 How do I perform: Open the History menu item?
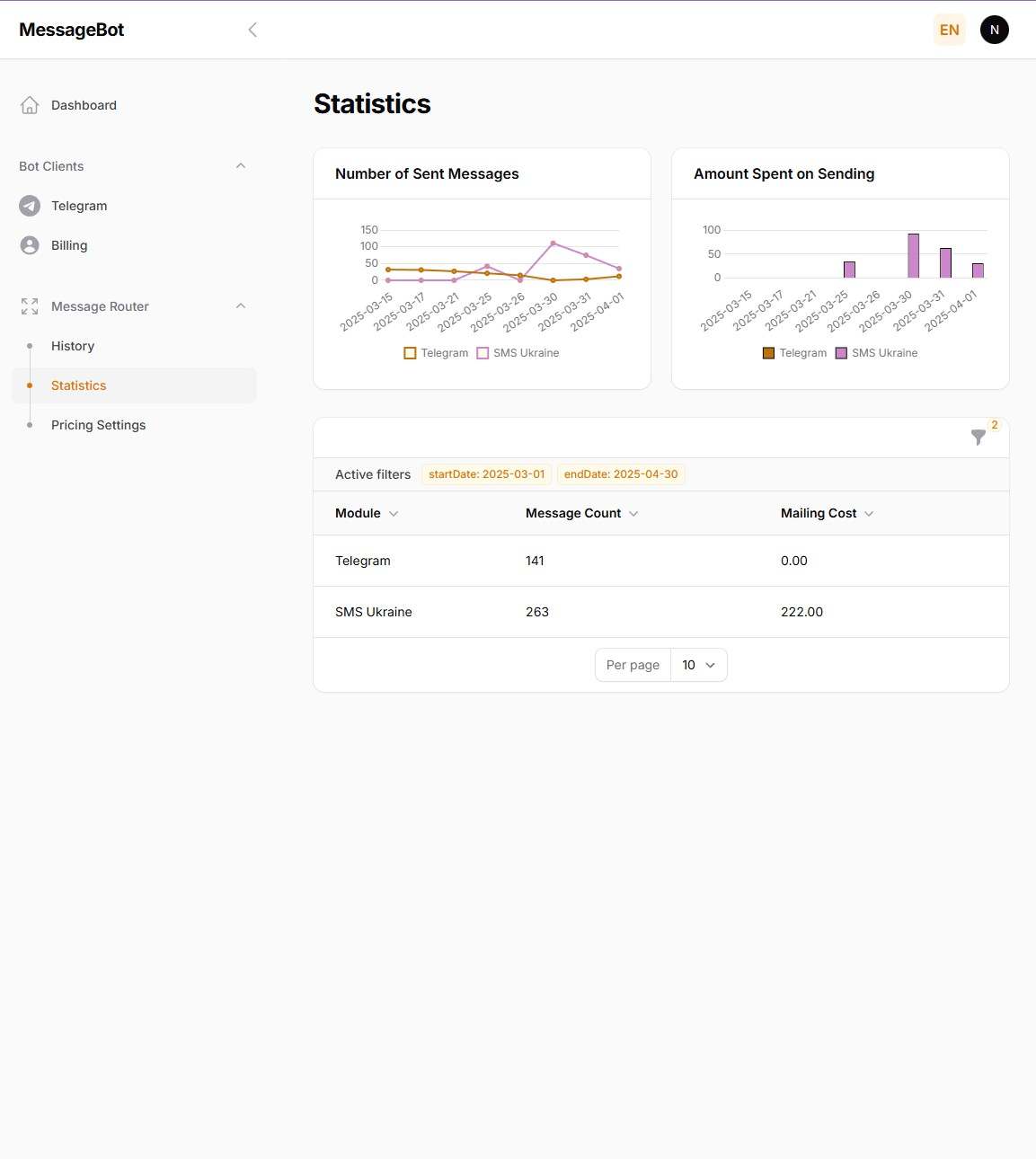(x=73, y=346)
